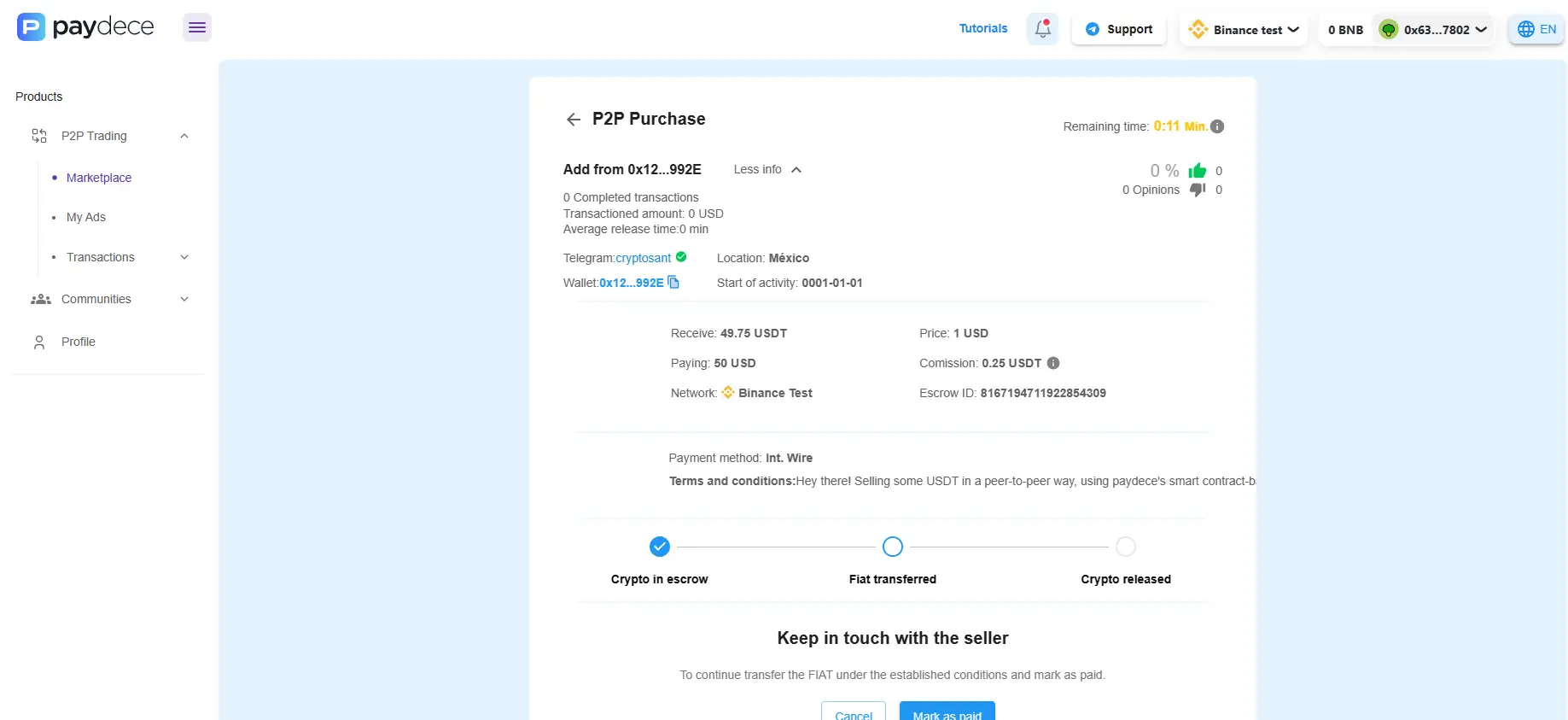Click the remaining time info icon

[x=1217, y=126]
